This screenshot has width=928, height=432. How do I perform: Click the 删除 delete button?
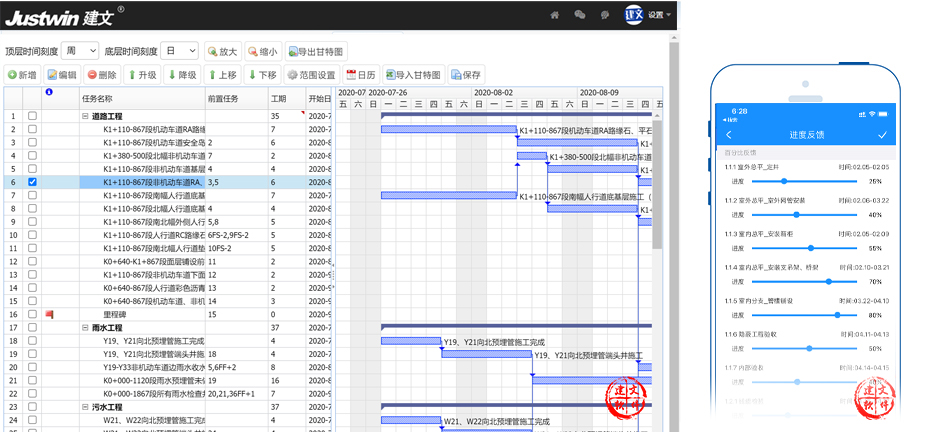(102, 75)
